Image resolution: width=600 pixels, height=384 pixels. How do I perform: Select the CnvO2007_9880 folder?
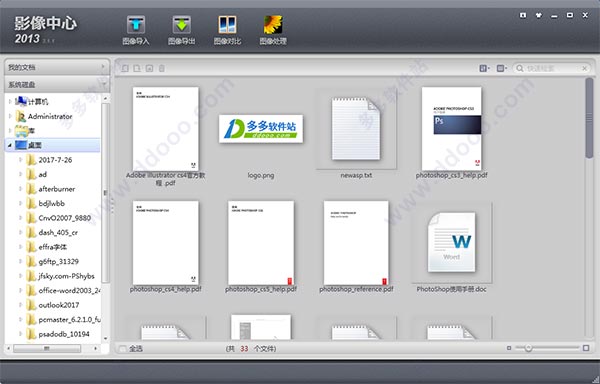(x=64, y=218)
